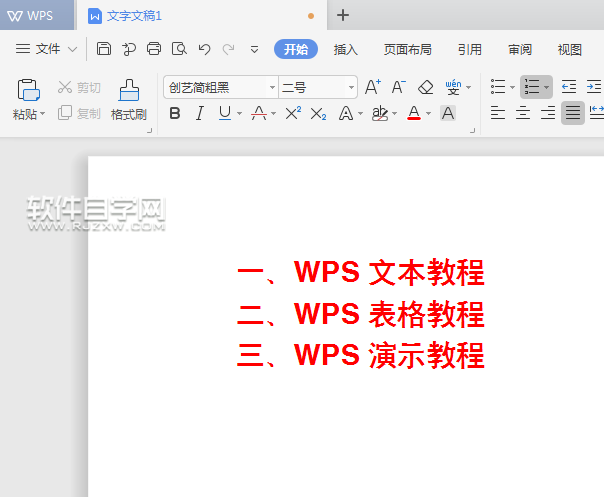
Task: Switch to the 引用 ribbon tab
Action: (470, 49)
